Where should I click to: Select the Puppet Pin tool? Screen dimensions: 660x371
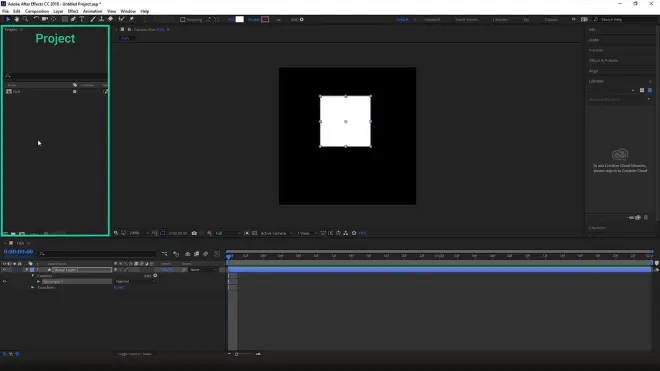pos(131,19)
